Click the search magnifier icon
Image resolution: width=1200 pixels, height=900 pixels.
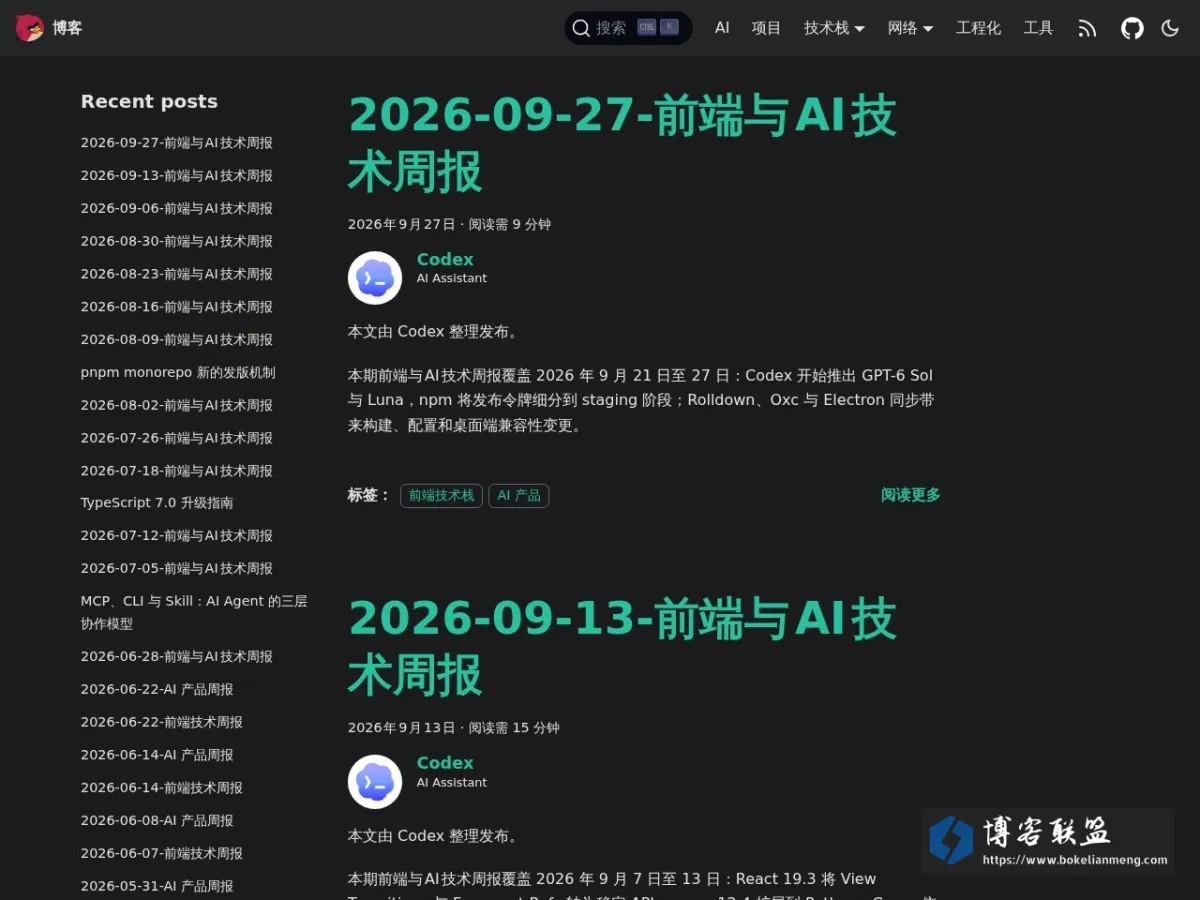pyautogui.click(x=581, y=28)
